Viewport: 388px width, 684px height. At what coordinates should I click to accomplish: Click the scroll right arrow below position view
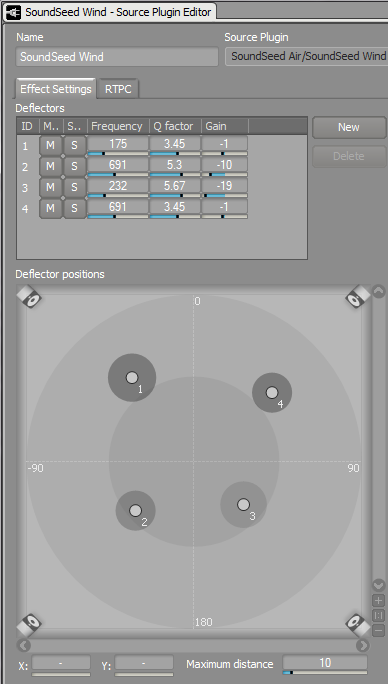pos(363,645)
